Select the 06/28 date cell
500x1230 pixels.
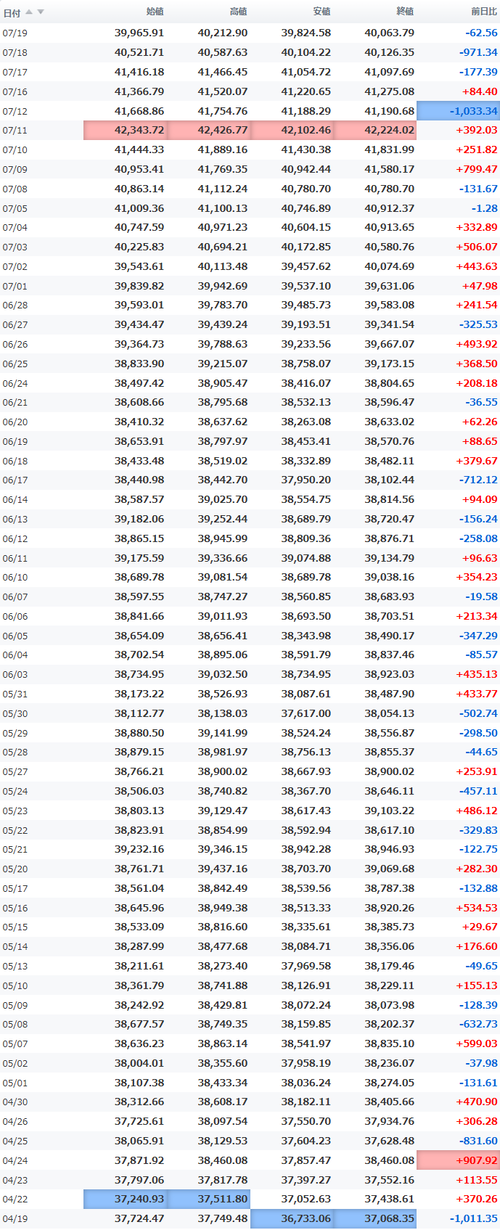pyautogui.click(x=15, y=305)
